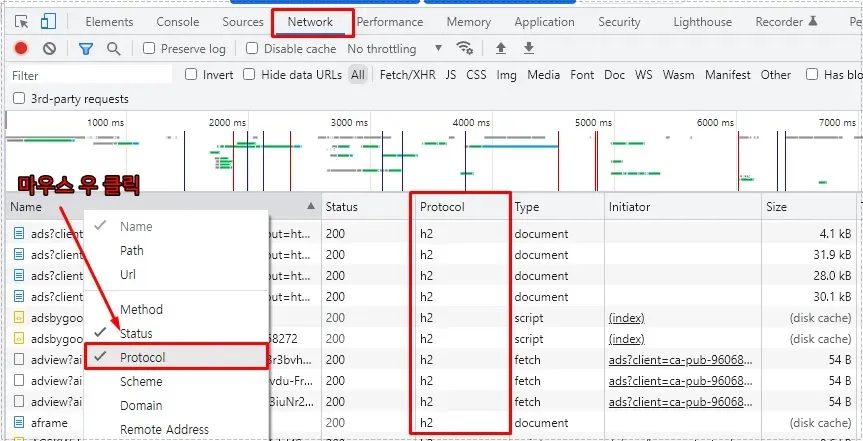The image size is (863, 441).
Task: Filter requests by Media
Action: tap(543, 74)
